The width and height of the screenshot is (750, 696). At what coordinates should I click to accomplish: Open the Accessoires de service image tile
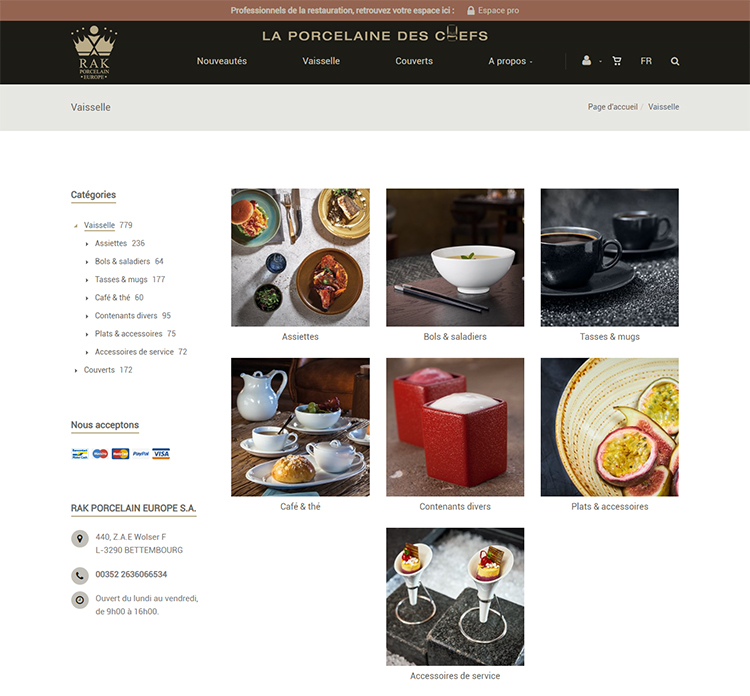pyautogui.click(x=455, y=597)
